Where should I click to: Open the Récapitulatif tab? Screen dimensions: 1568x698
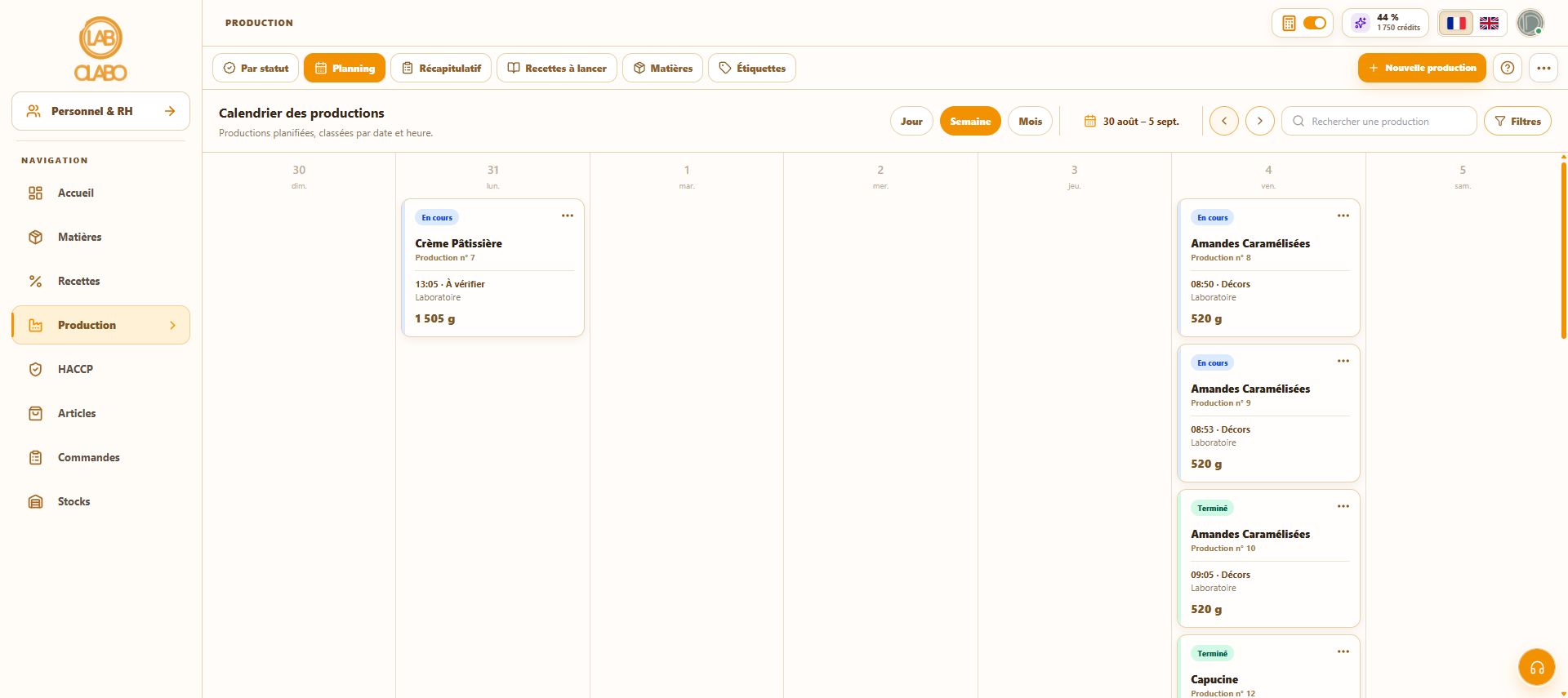441,68
